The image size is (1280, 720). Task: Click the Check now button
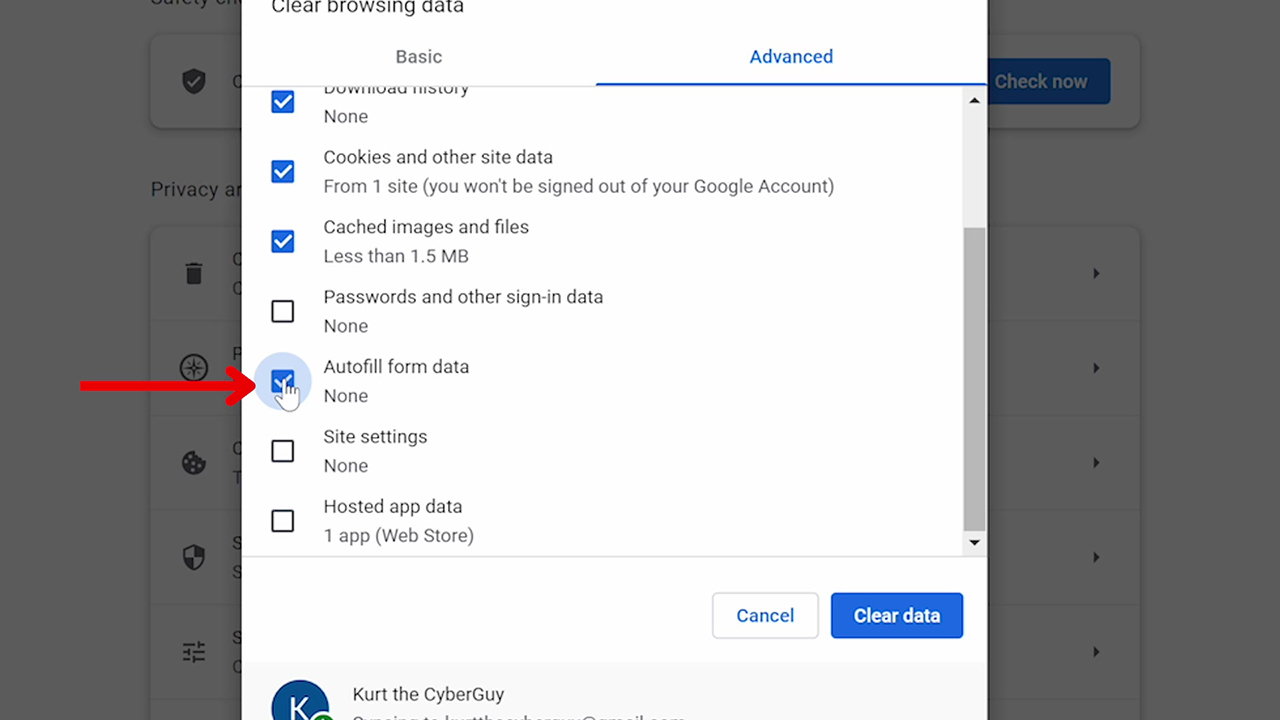[x=1041, y=81]
